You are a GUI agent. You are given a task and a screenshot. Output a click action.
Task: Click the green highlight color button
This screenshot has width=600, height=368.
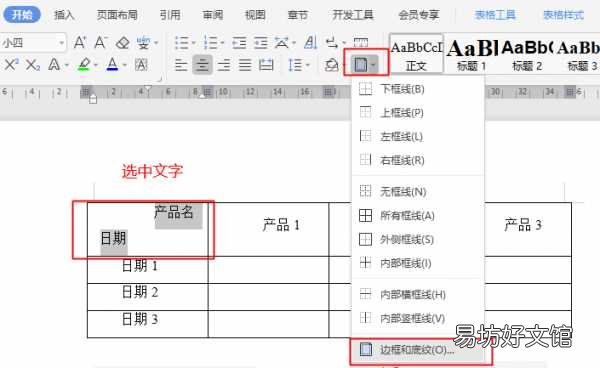pyautogui.click(x=84, y=65)
